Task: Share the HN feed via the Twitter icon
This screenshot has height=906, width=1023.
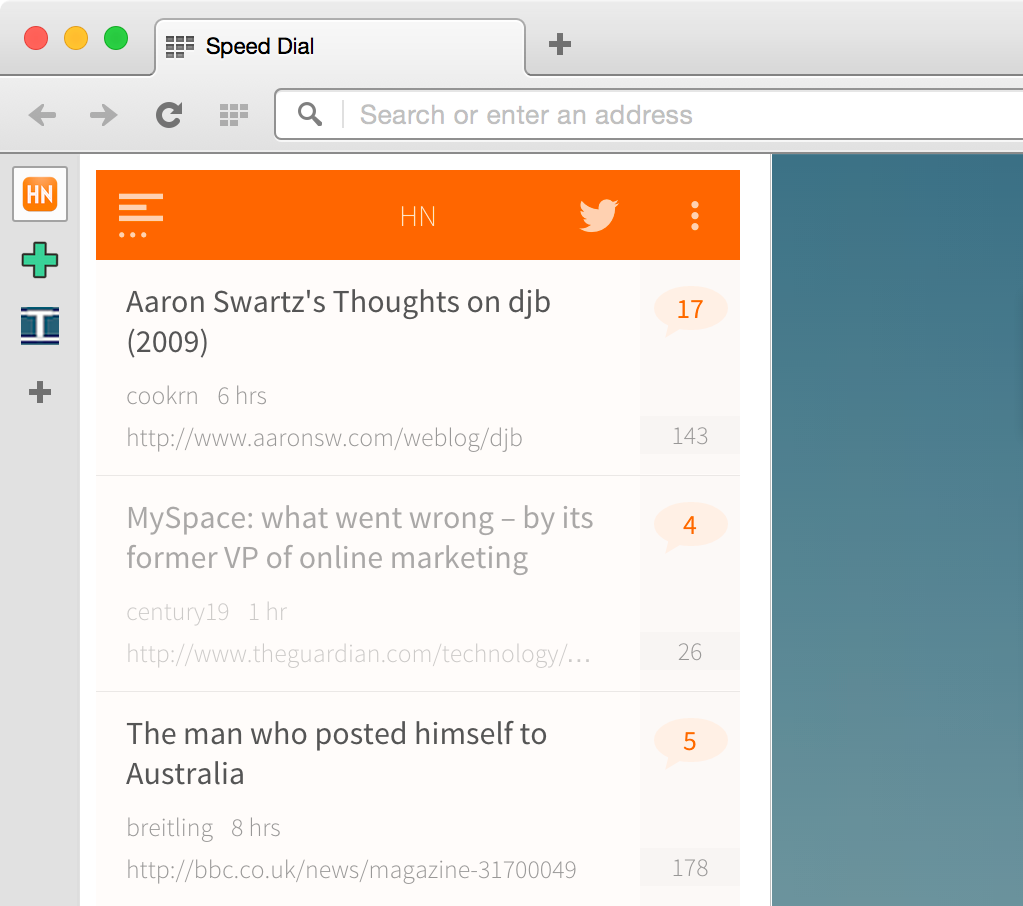Action: [598, 214]
